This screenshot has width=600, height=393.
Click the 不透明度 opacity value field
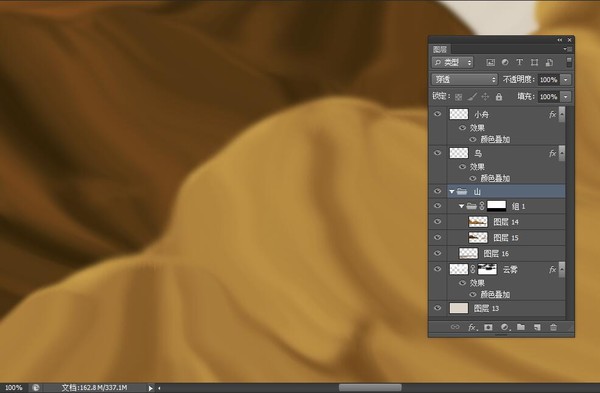(549, 80)
